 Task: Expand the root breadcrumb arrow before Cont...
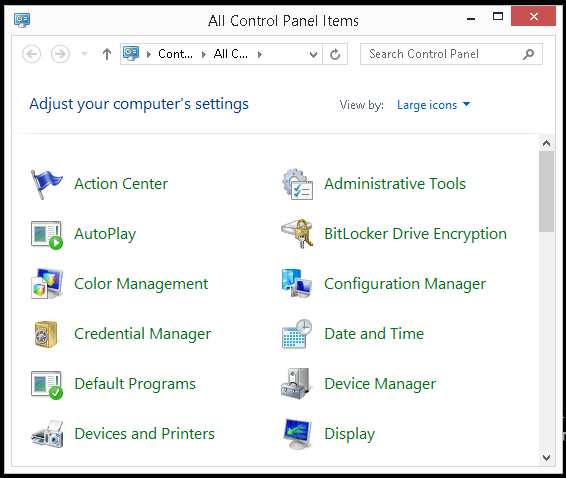(x=149, y=55)
